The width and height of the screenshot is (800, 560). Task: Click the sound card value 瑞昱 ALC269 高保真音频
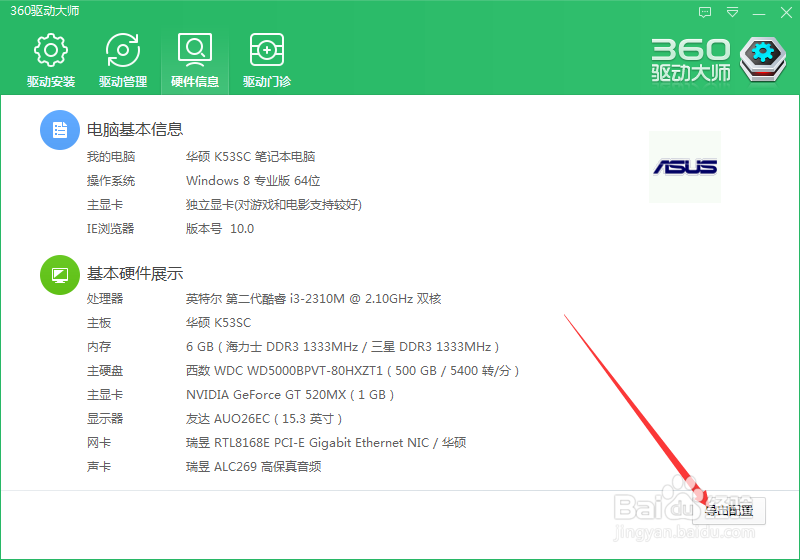[x=254, y=467]
